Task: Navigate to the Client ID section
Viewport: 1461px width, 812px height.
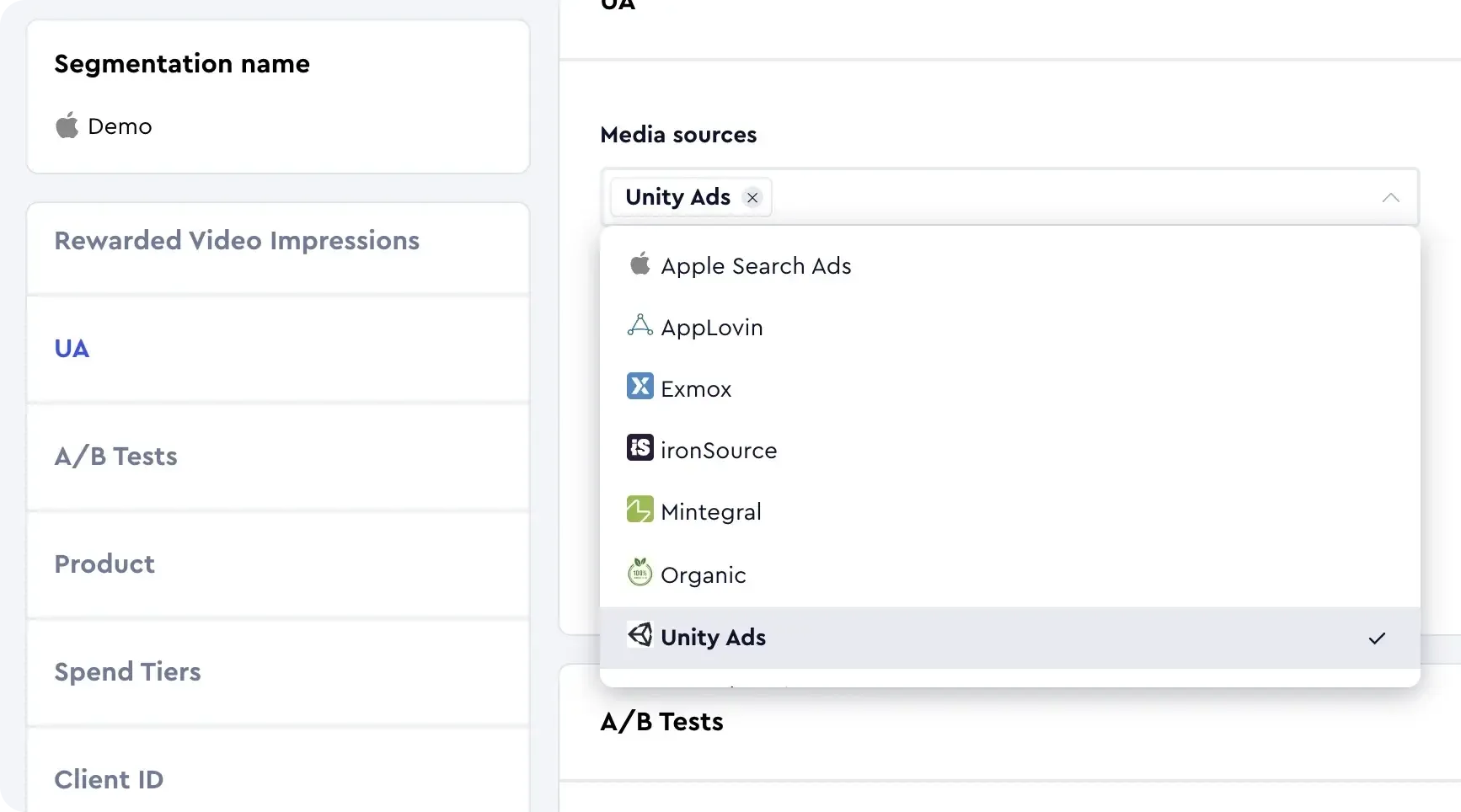Action: click(x=109, y=780)
